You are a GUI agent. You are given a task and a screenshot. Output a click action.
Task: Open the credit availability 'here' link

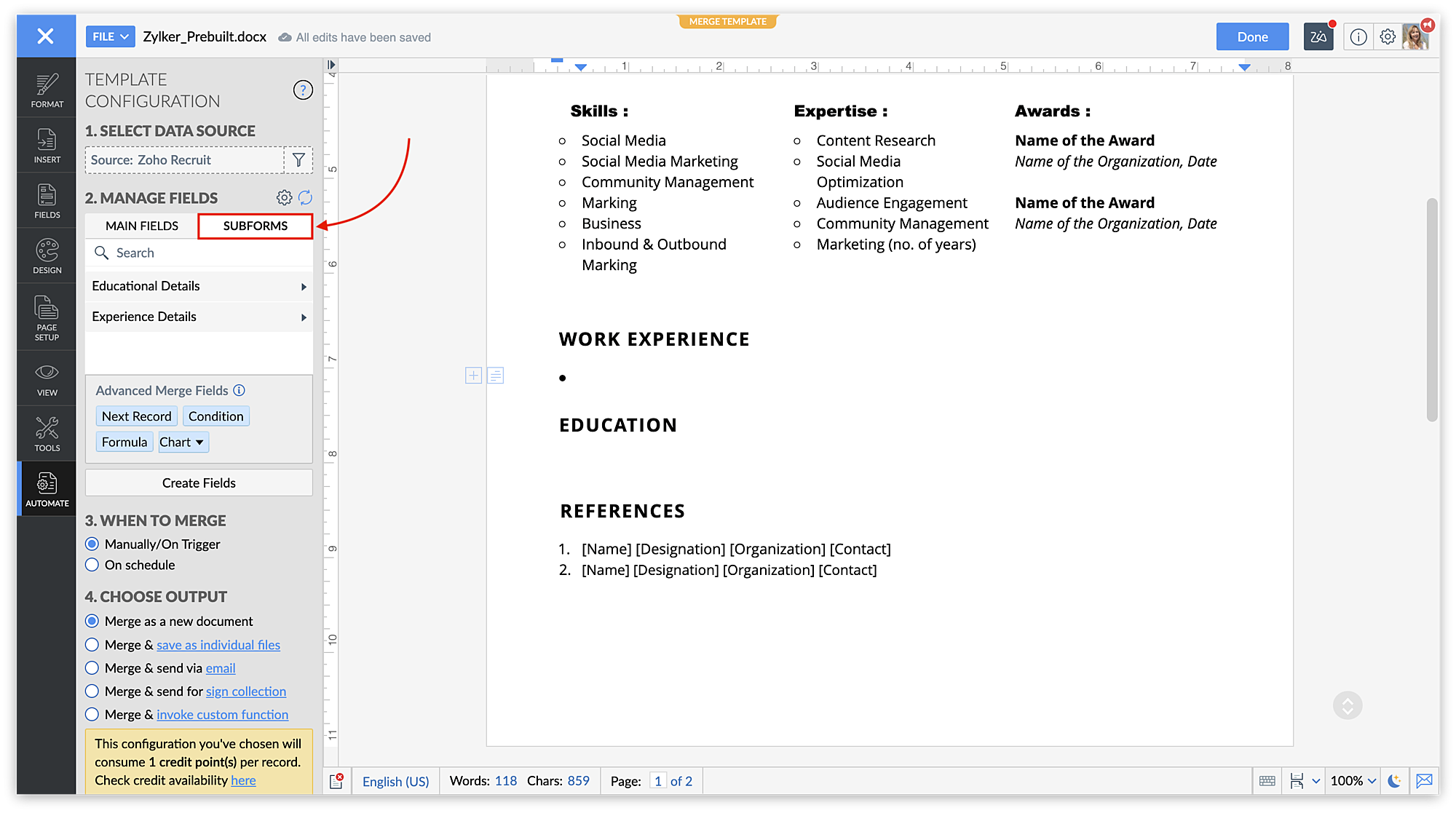(243, 780)
